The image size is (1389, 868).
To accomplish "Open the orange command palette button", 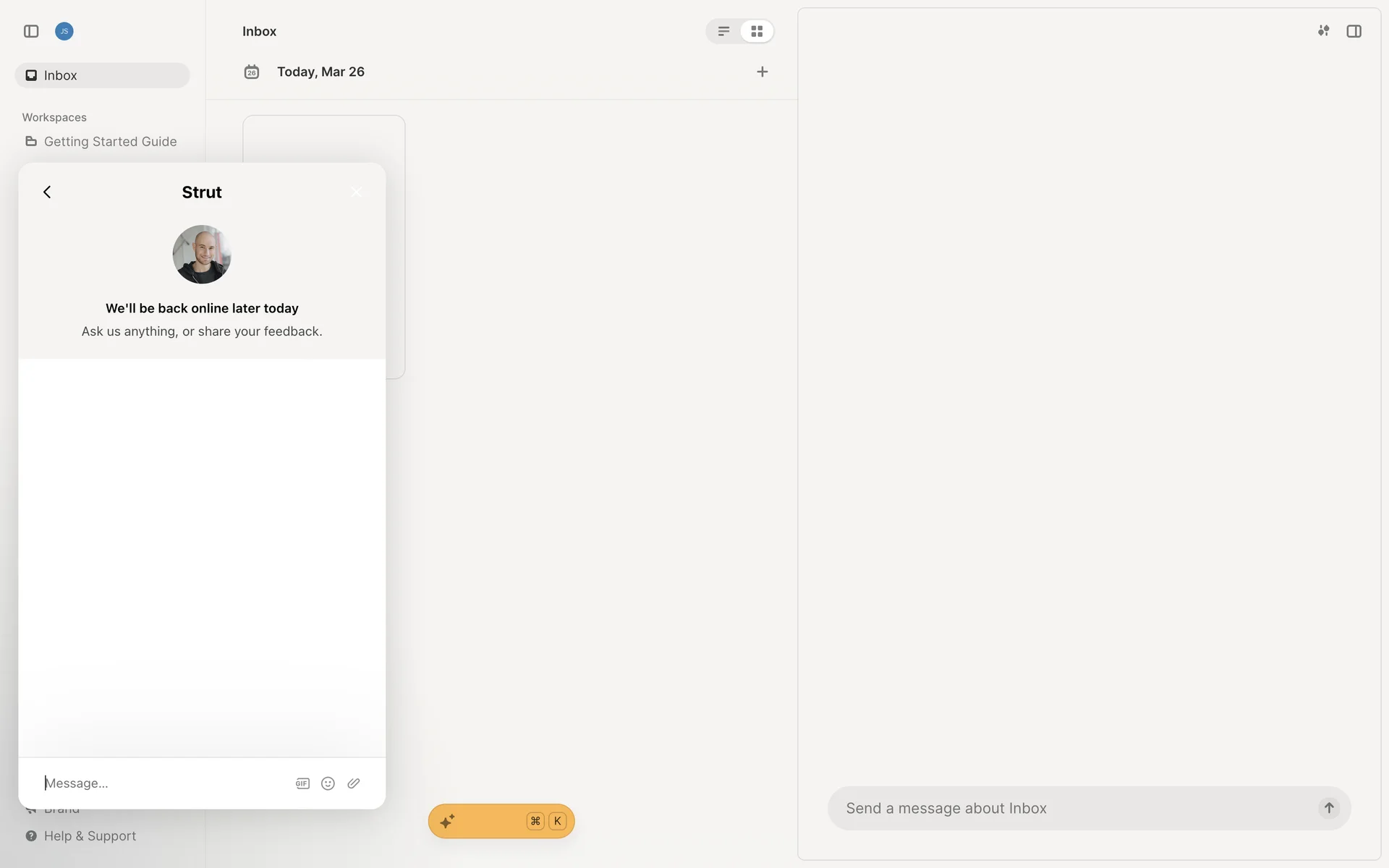I will [x=501, y=821].
